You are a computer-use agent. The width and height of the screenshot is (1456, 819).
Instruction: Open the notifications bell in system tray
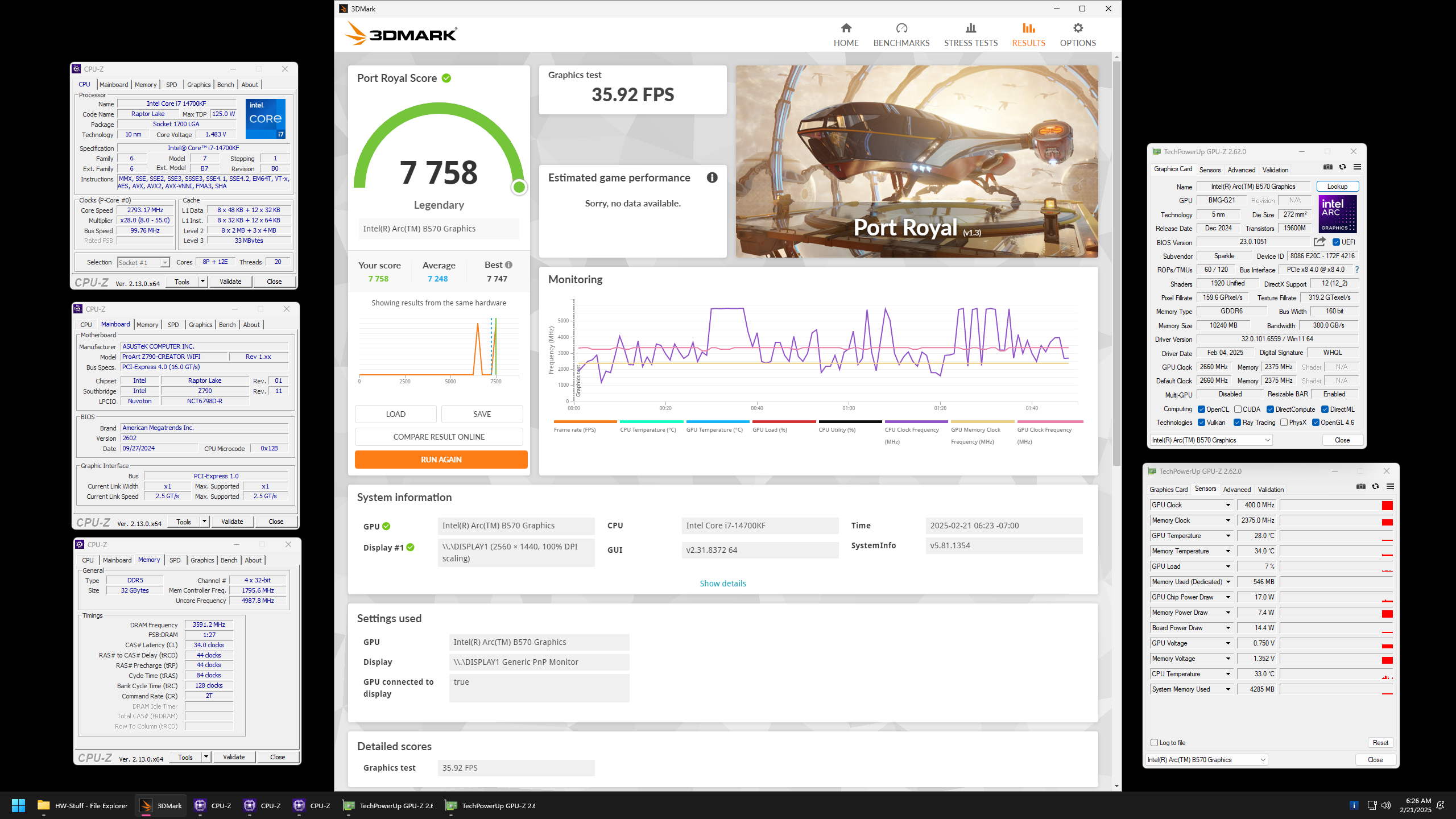point(1441,805)
